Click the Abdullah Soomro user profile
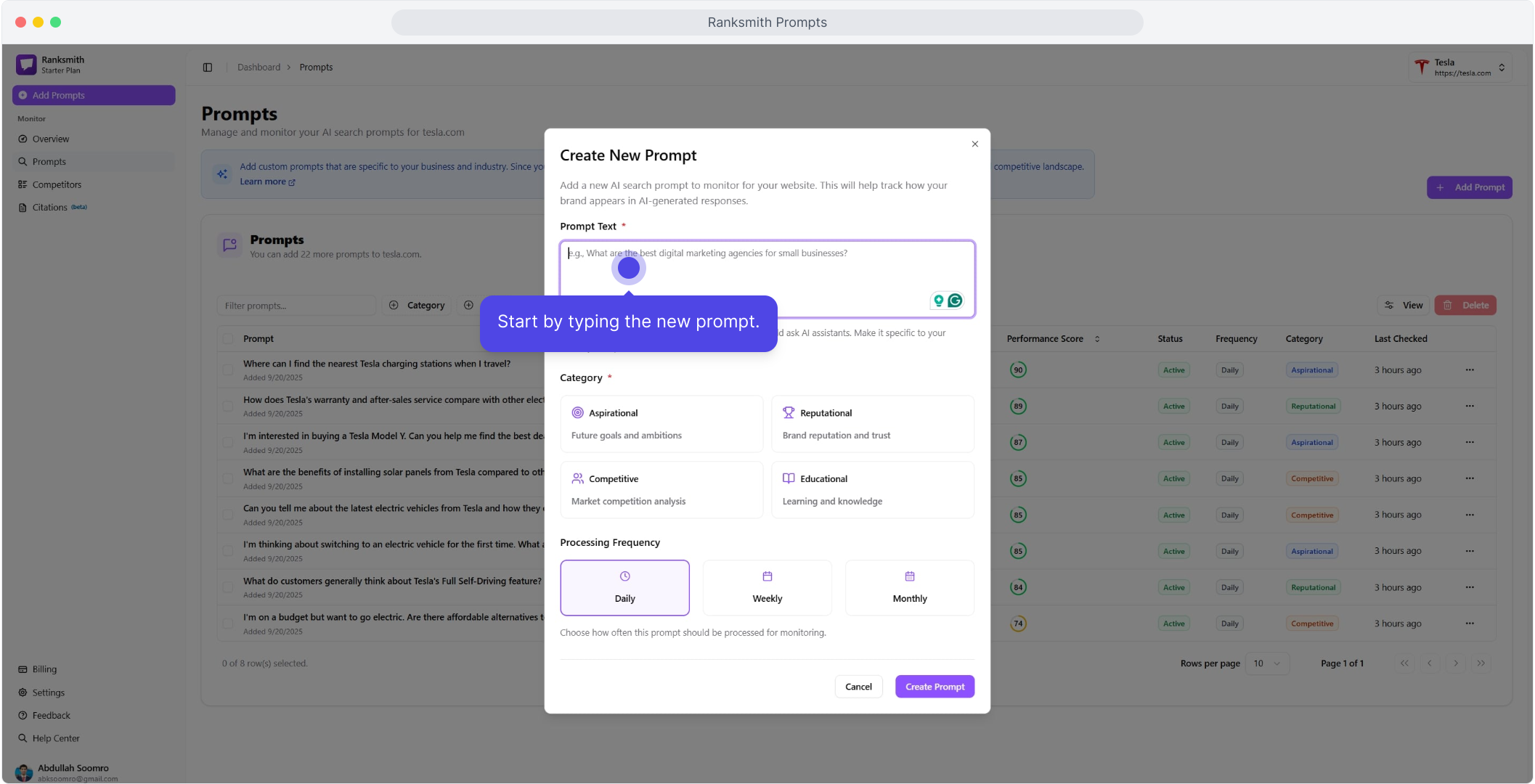This screenshot has width=1535, height=784. pos(94,772)
